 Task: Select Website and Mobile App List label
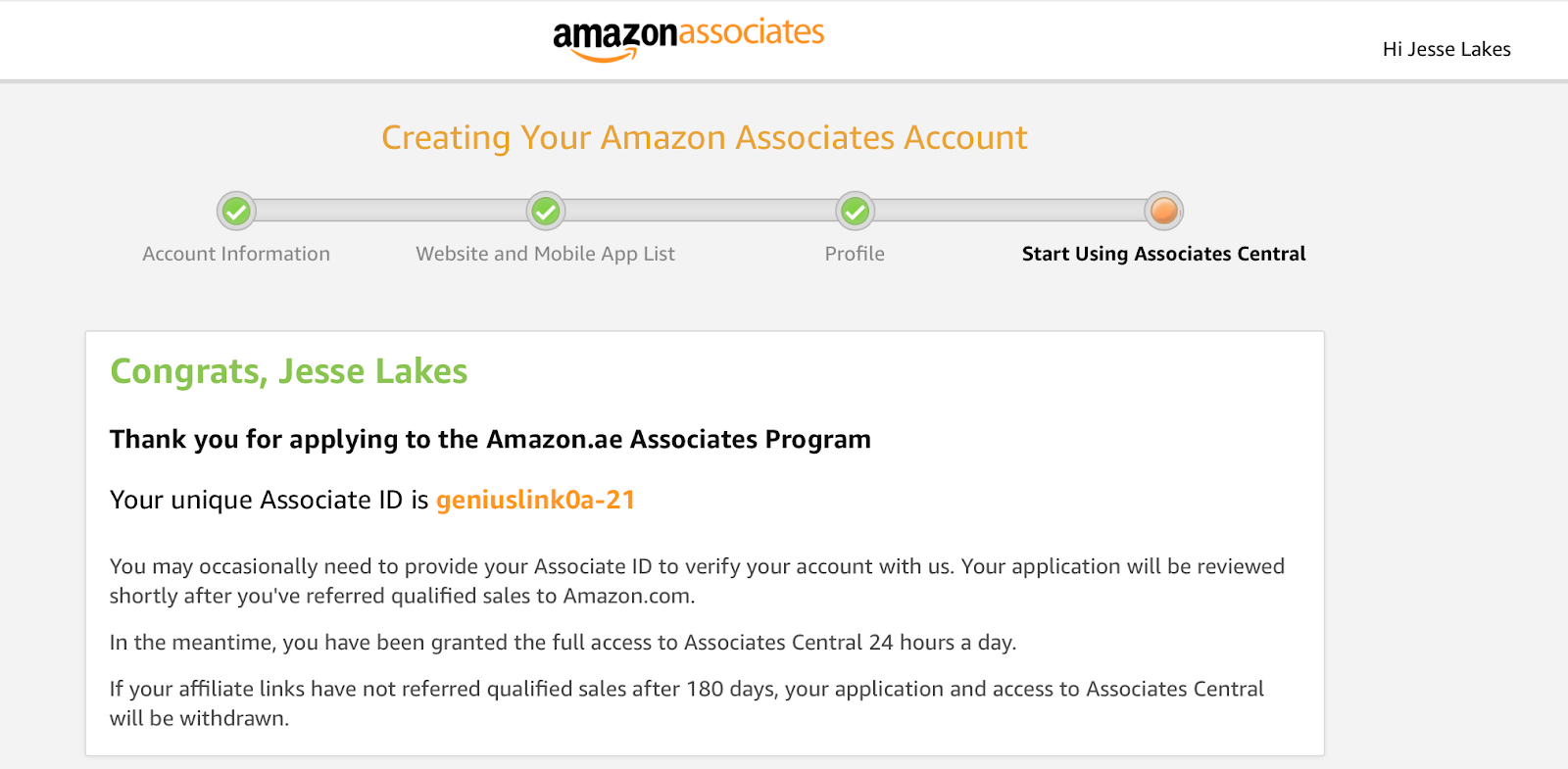pyautogui.click(x=545, y=254)
